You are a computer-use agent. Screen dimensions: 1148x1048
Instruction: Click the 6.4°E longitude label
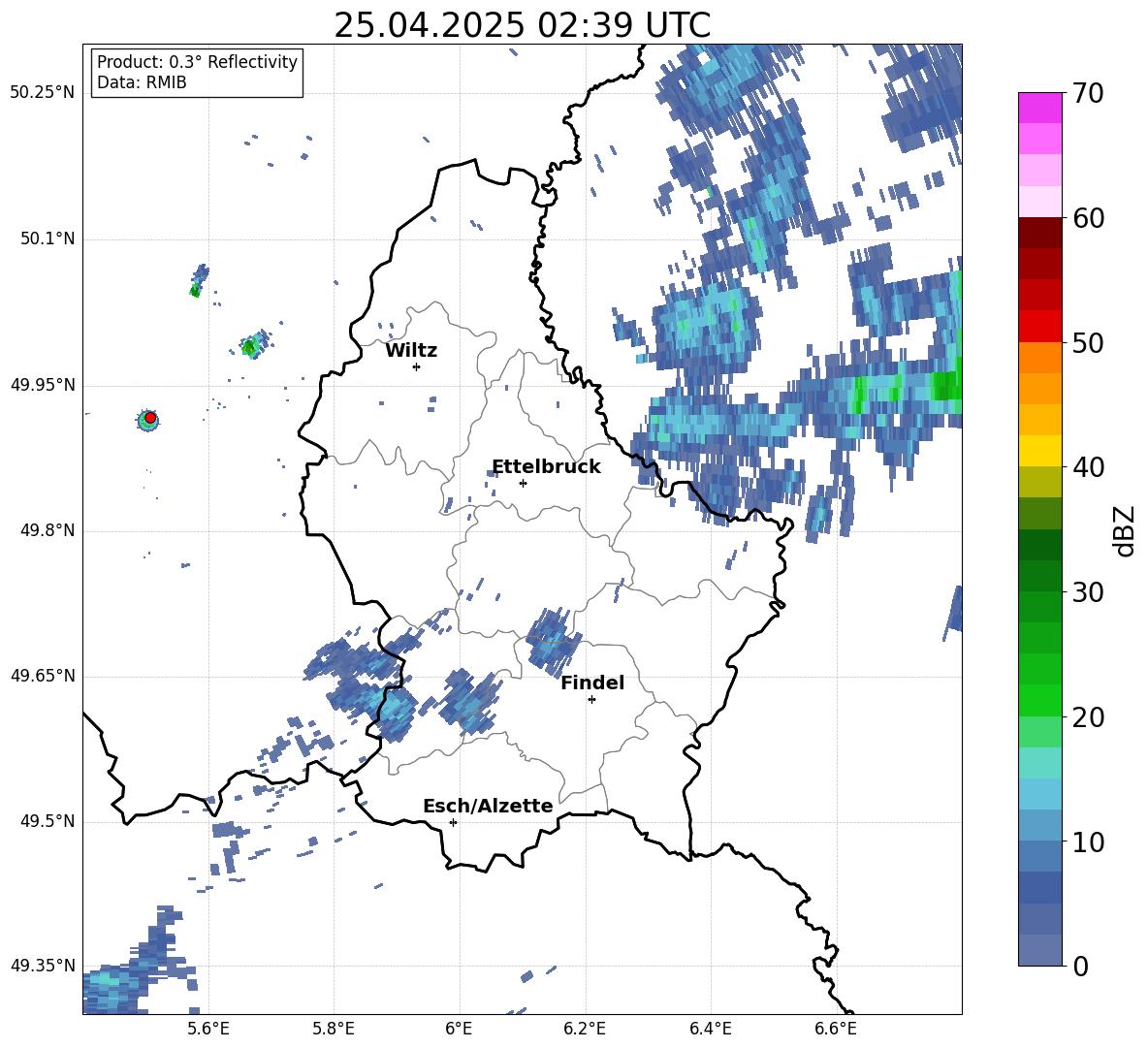(x=710, y=1029)
